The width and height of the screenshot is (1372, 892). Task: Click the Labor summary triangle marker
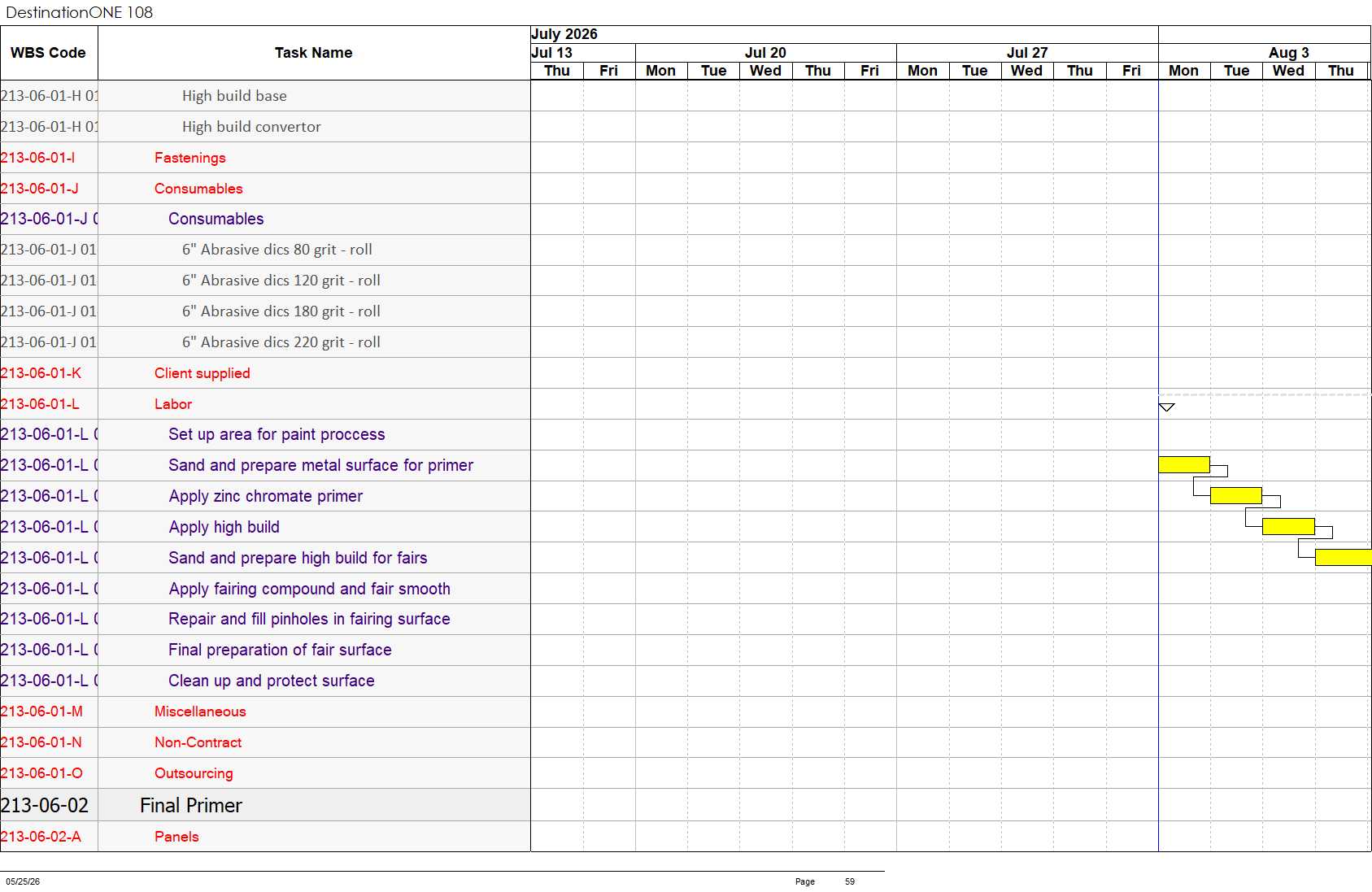[x=1166, y=407]
